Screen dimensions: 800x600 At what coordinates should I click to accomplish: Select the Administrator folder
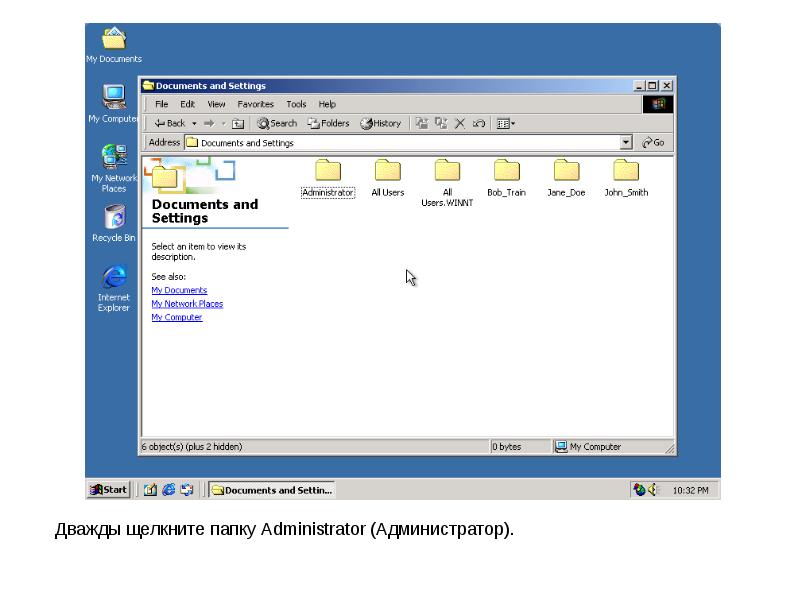tap(327, 177)
